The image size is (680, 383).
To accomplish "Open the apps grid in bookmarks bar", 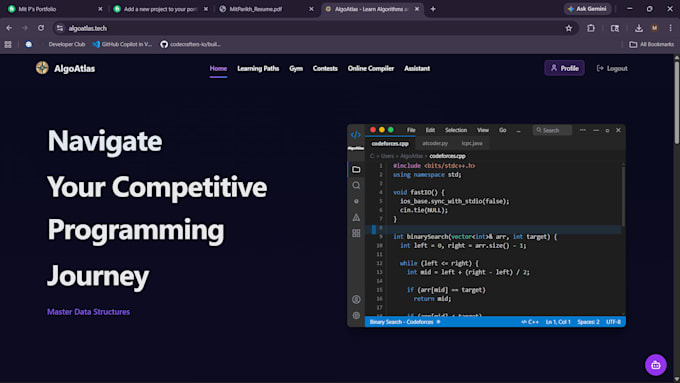I will click(8, 44).
